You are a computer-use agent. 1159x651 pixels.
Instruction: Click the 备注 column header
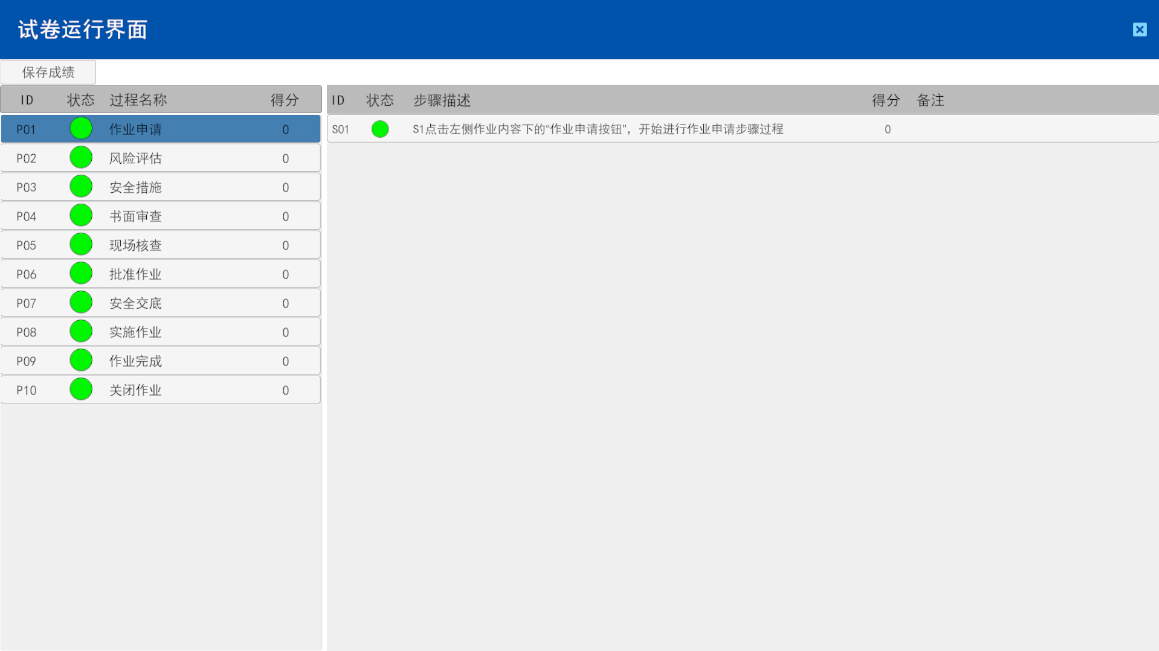click(931, 100)
